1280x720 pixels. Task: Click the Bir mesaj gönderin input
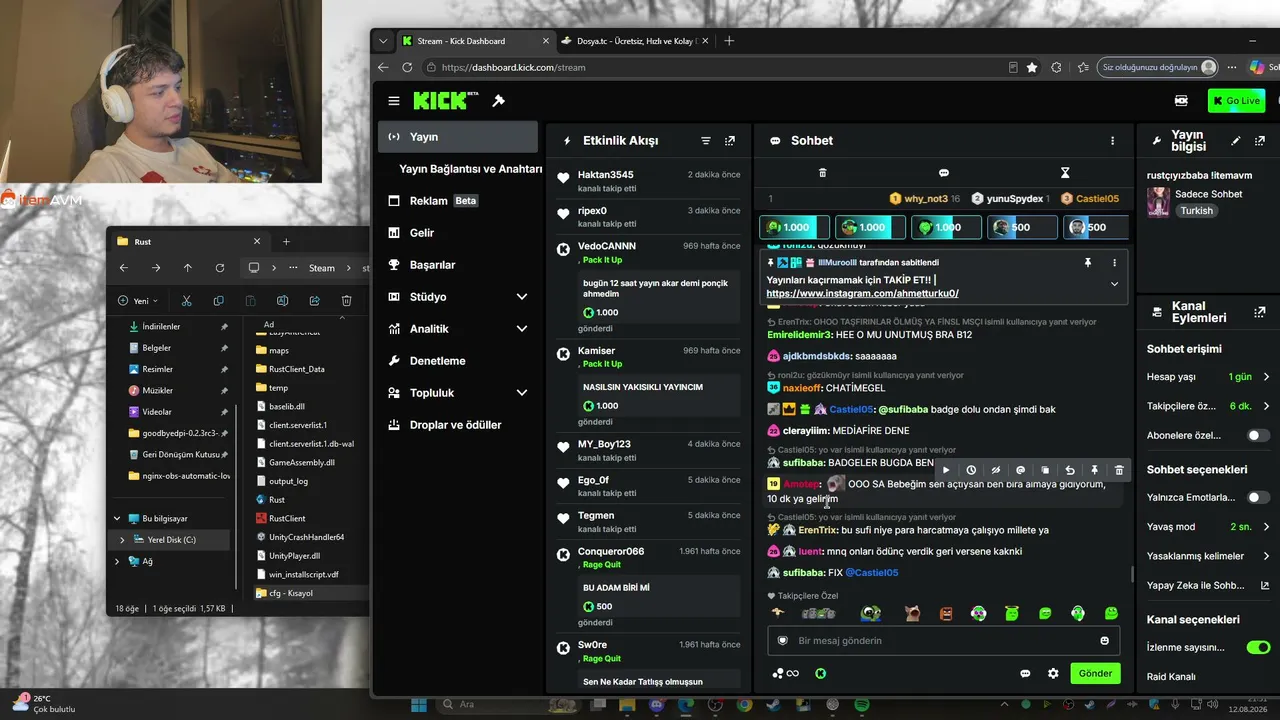[x=945, y=641]
